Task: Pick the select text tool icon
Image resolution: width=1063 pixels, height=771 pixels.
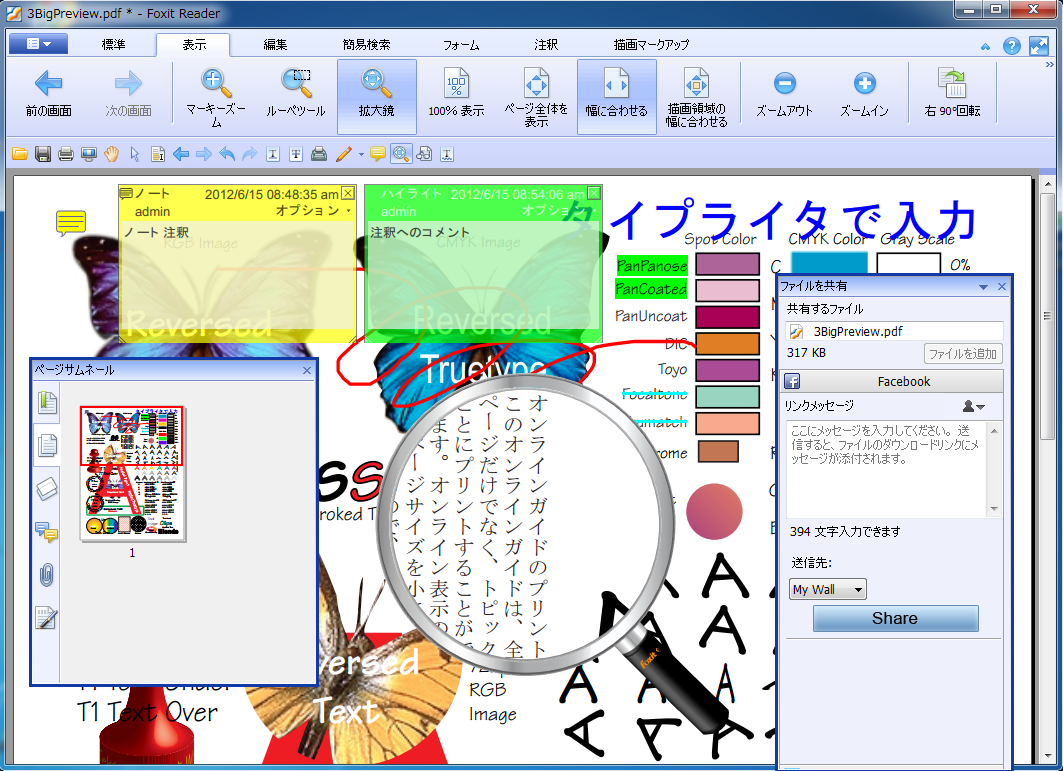Action: [x=158, y=155]
